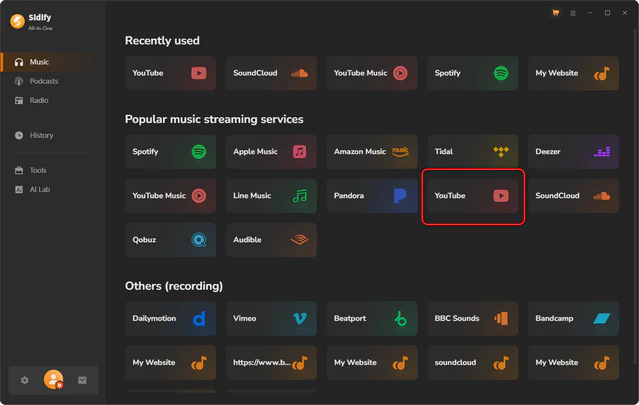Choose Spotify in Popular music streaming services
The height and width of the screenshot is (405, 639).
[170, 152]
